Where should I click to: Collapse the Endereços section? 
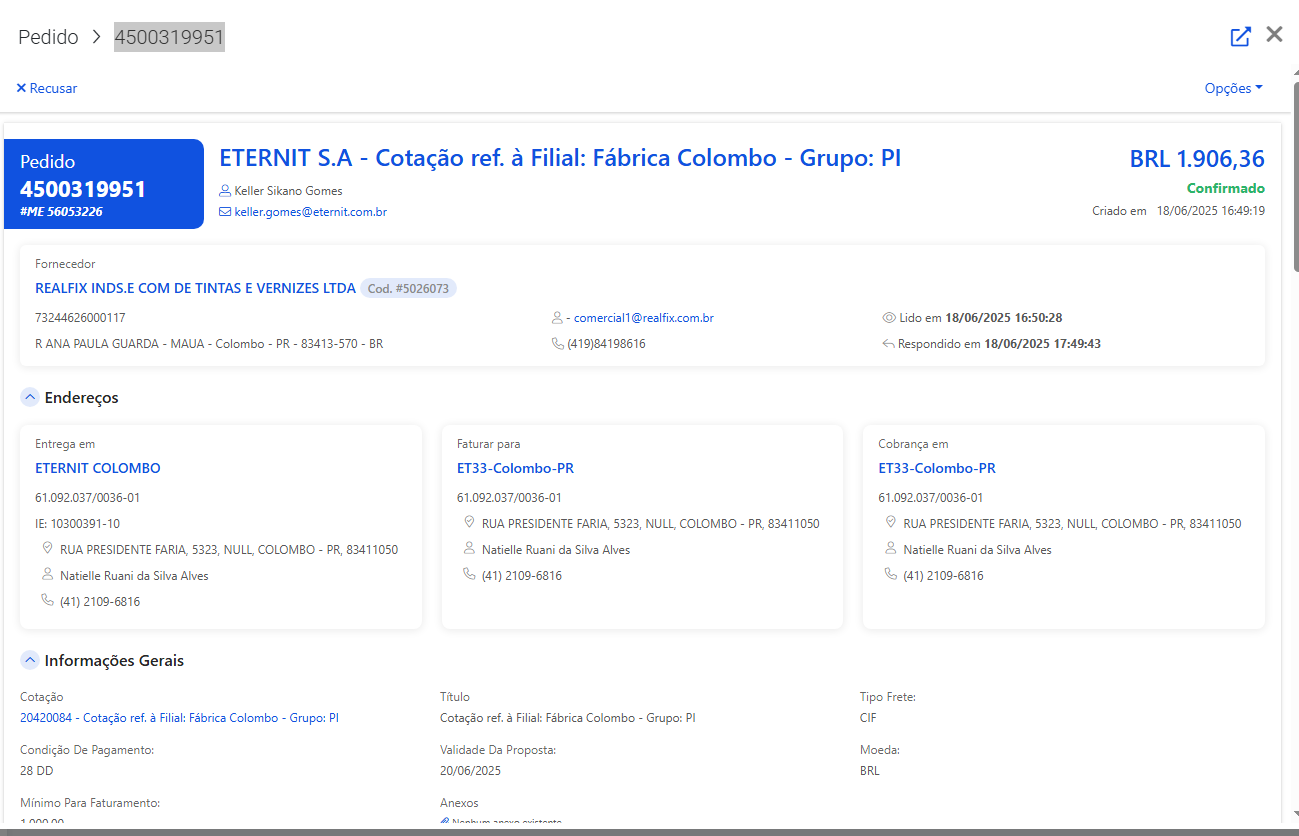(x=30, y=398)
